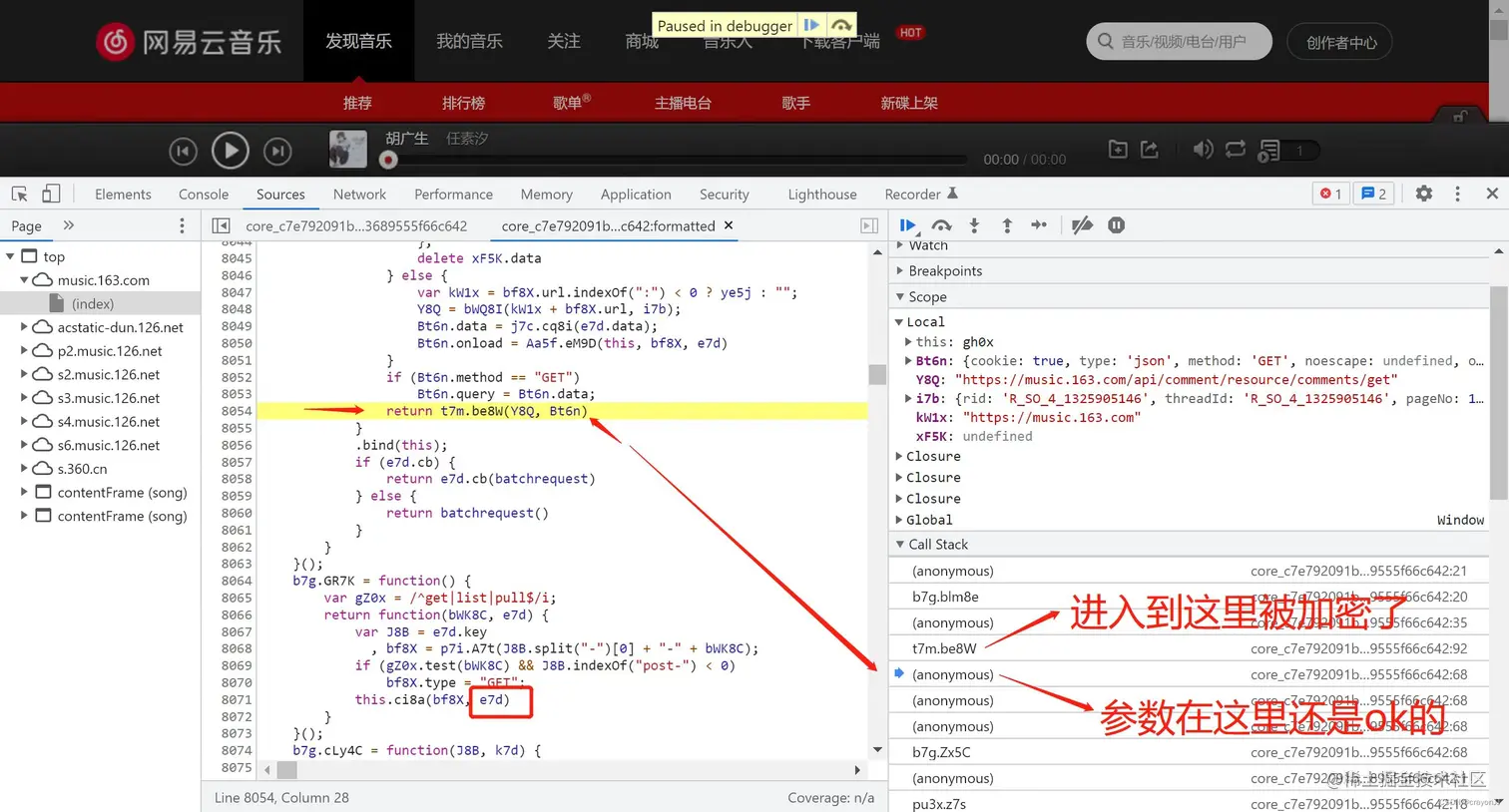Switch to the Network tab
The image size is (1509, 812).
point(359,194)
